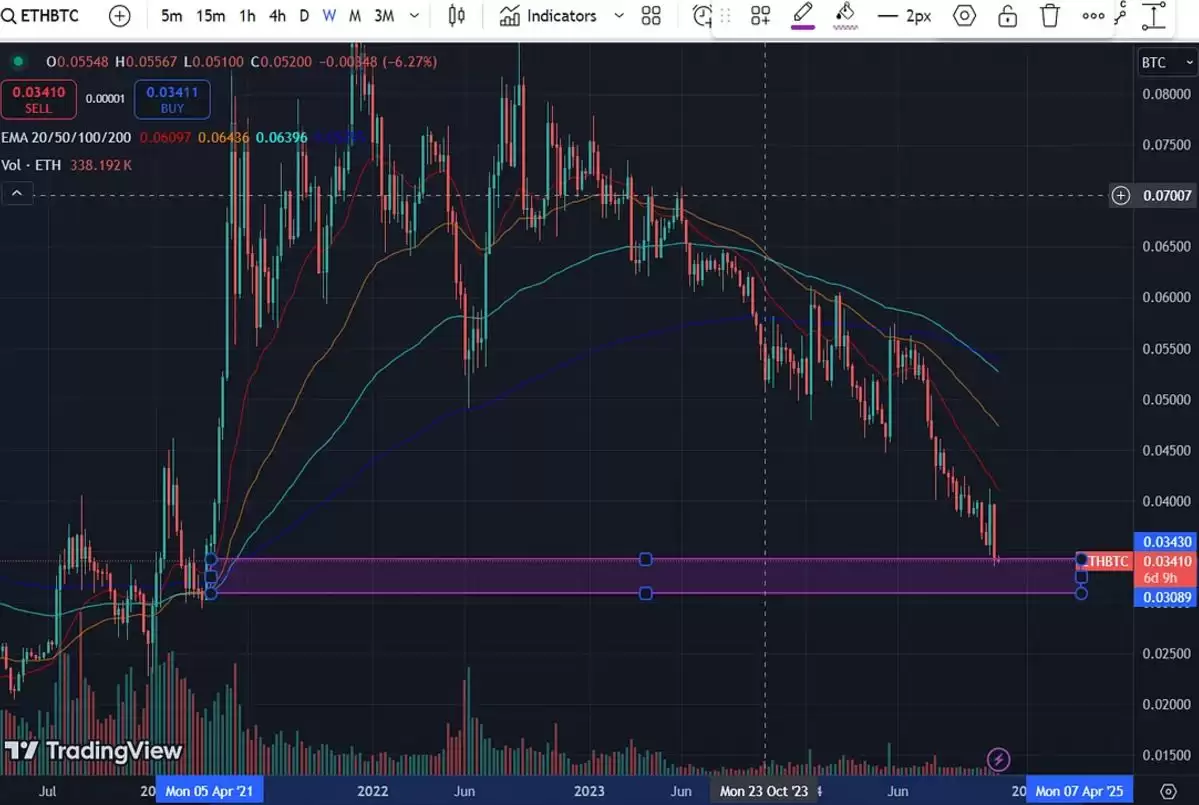
Task: Open the candlestick chart style icon
Action: click(x=456, y=15)
